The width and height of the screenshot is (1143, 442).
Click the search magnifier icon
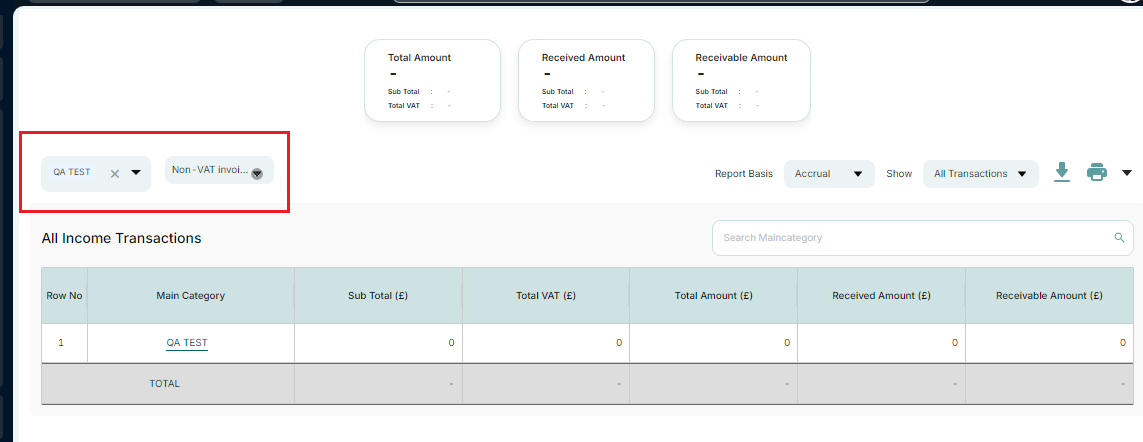click(x=1120, y=238)
